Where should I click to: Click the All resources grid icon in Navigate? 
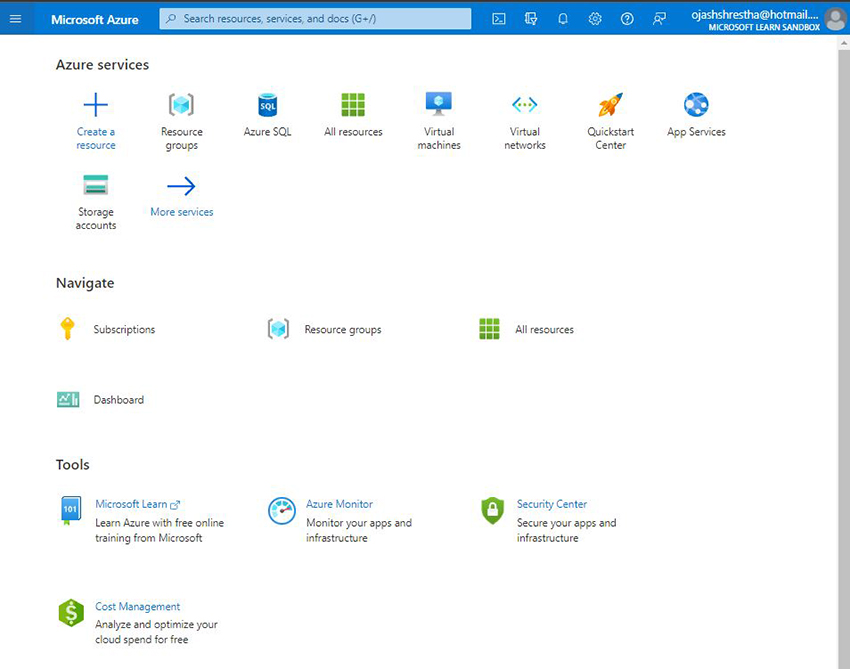[489, 329]
